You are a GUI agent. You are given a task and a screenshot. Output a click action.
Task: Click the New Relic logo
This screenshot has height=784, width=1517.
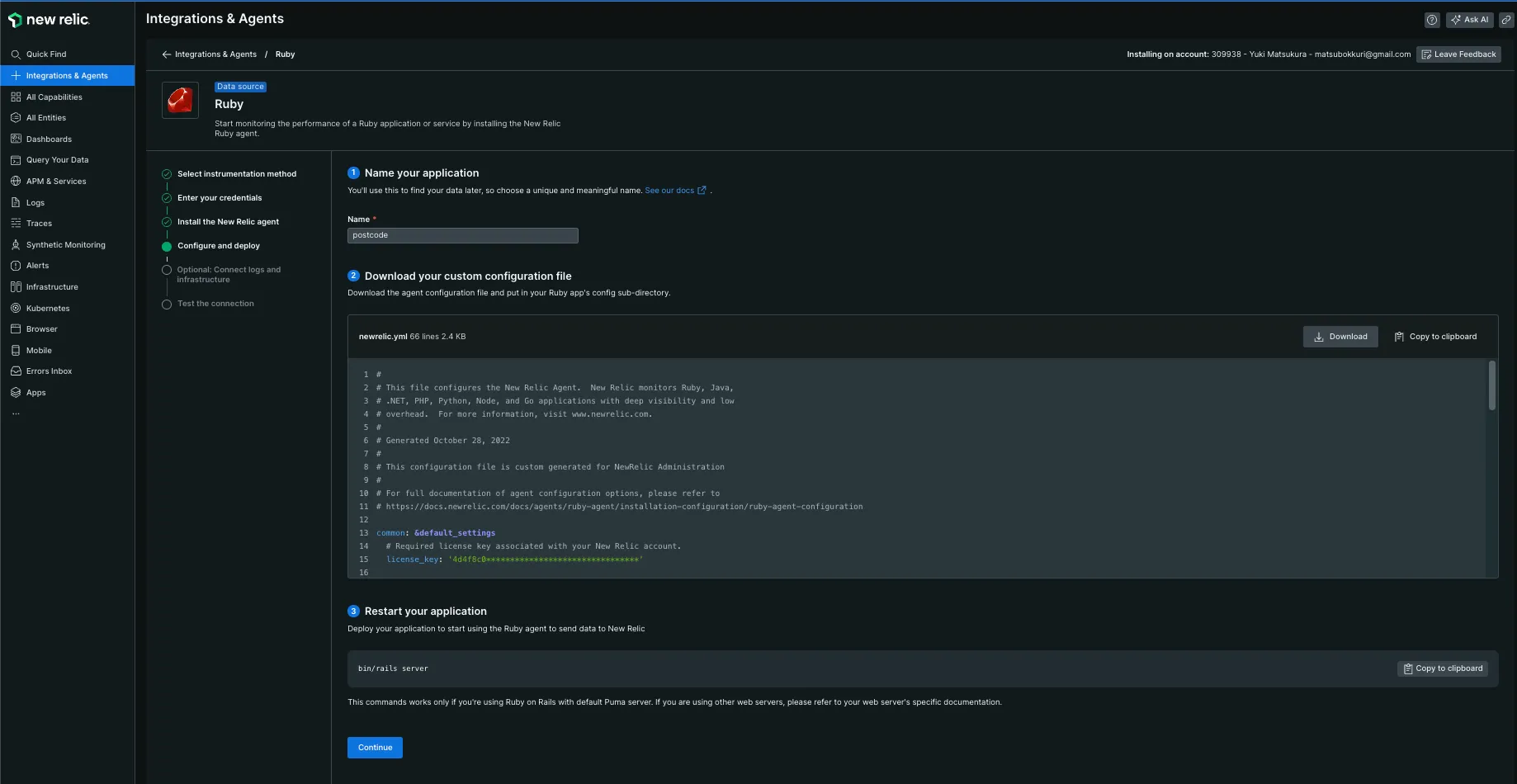pos(49,20)
